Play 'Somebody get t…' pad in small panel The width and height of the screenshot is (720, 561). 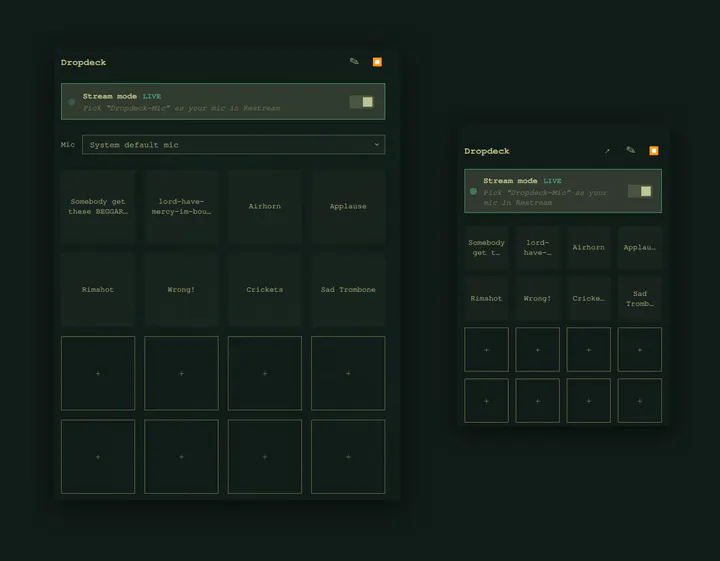pyautogui.click(x=486, y=247)
